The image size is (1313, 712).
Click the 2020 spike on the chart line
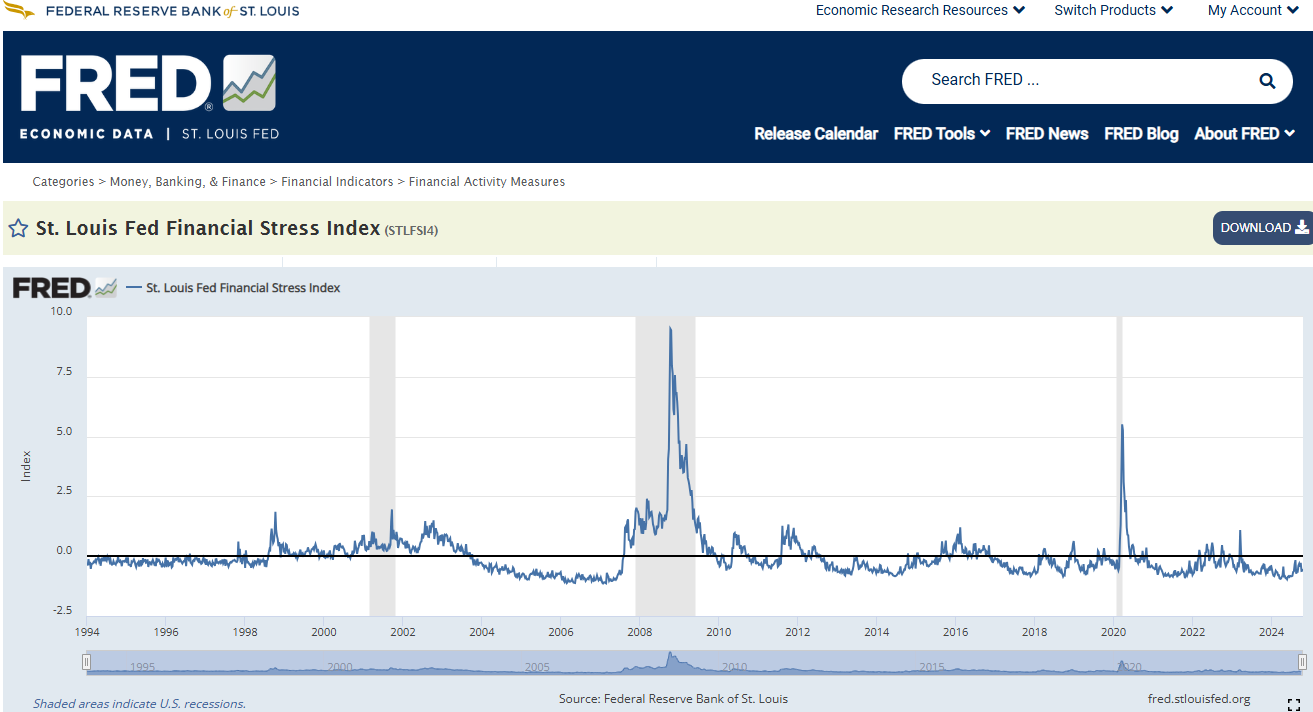point(1122,426)
